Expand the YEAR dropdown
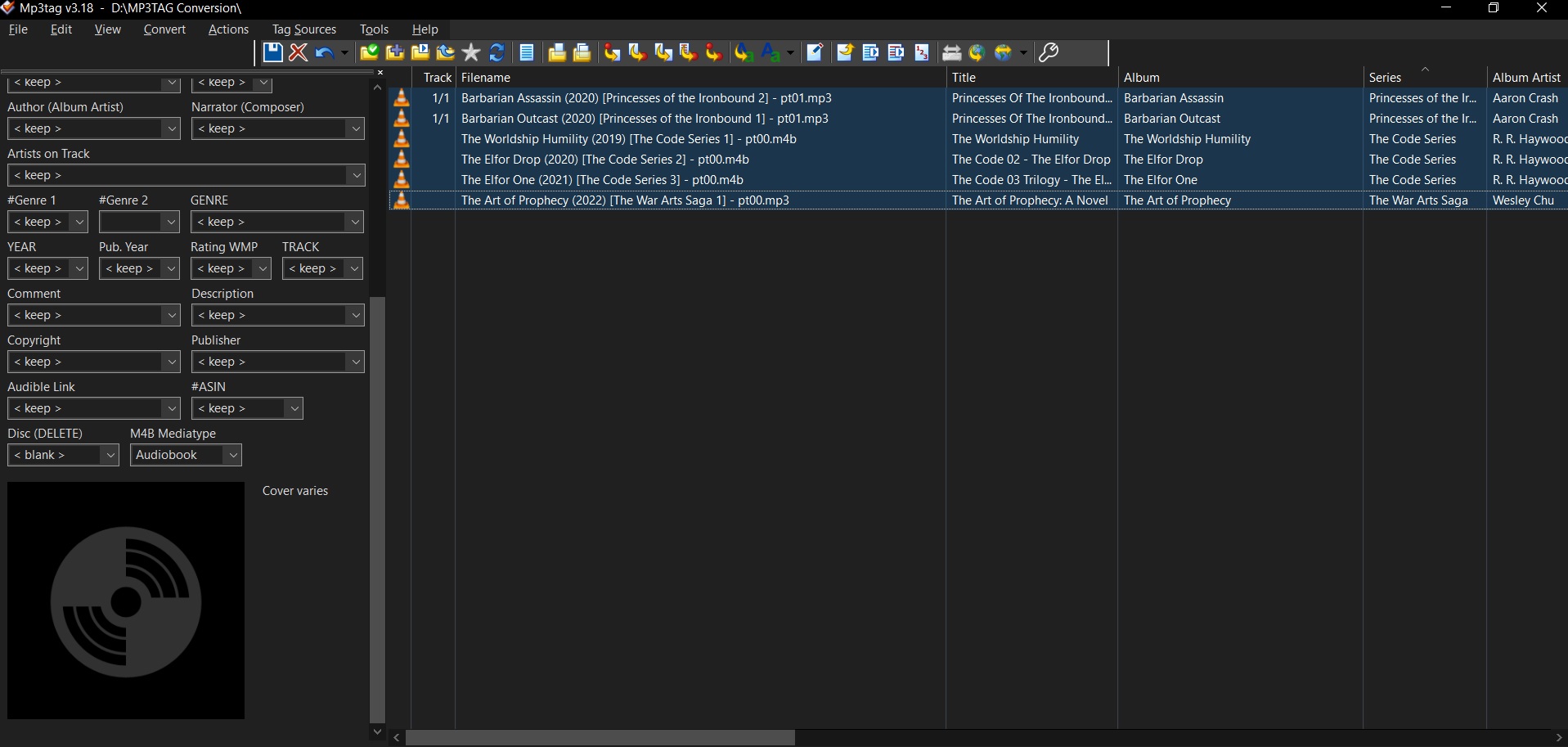 click(x=79, y=268)
